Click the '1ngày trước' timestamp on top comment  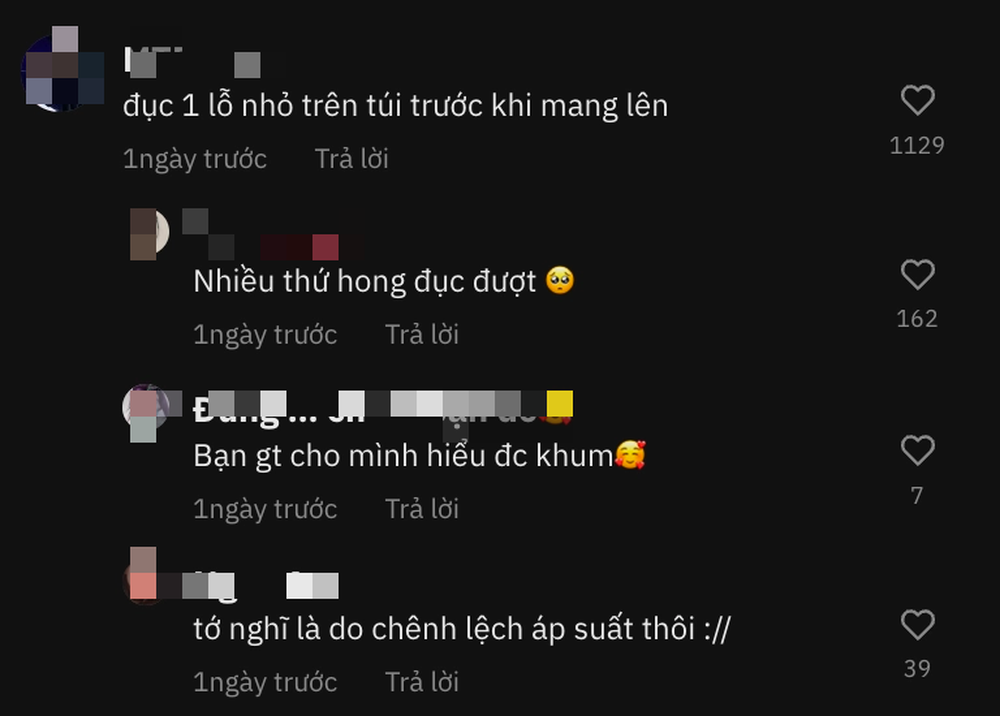click(195, 159)
